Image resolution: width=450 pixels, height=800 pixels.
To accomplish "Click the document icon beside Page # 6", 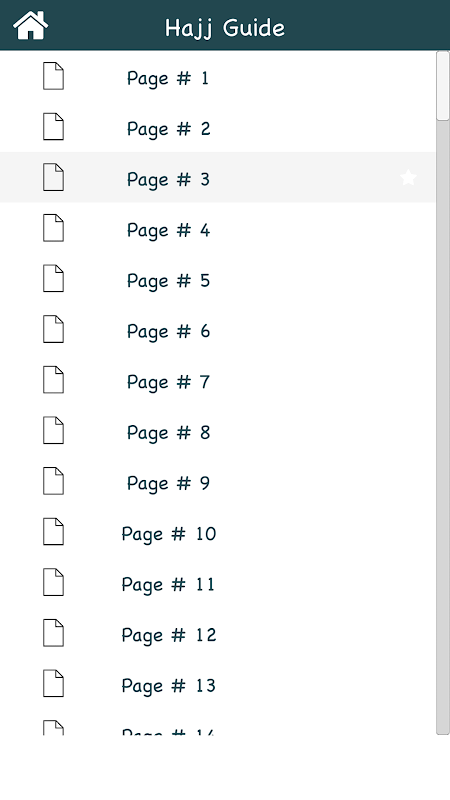I will (x=53, y=329).
